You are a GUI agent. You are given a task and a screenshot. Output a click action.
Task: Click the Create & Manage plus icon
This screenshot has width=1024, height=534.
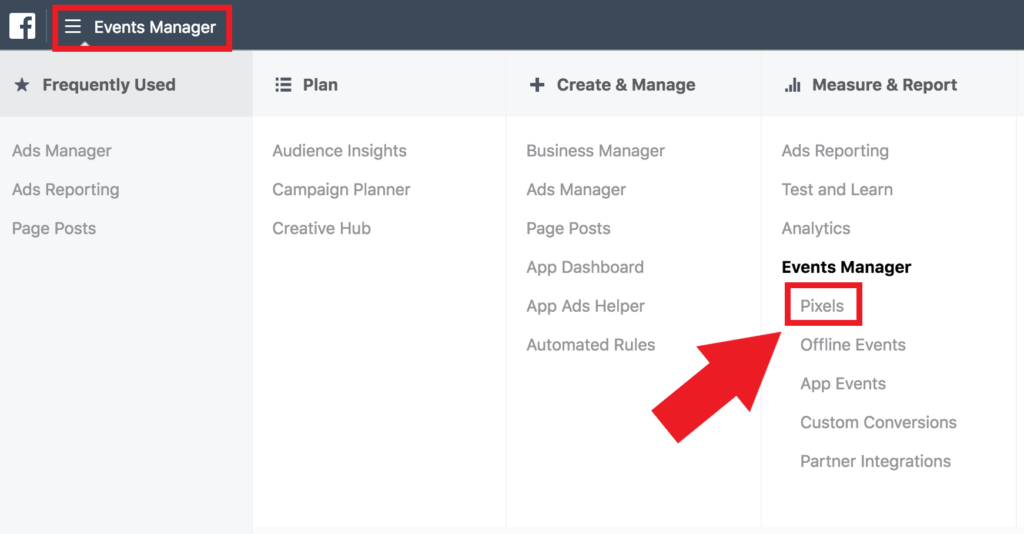[x=536, y=85]
